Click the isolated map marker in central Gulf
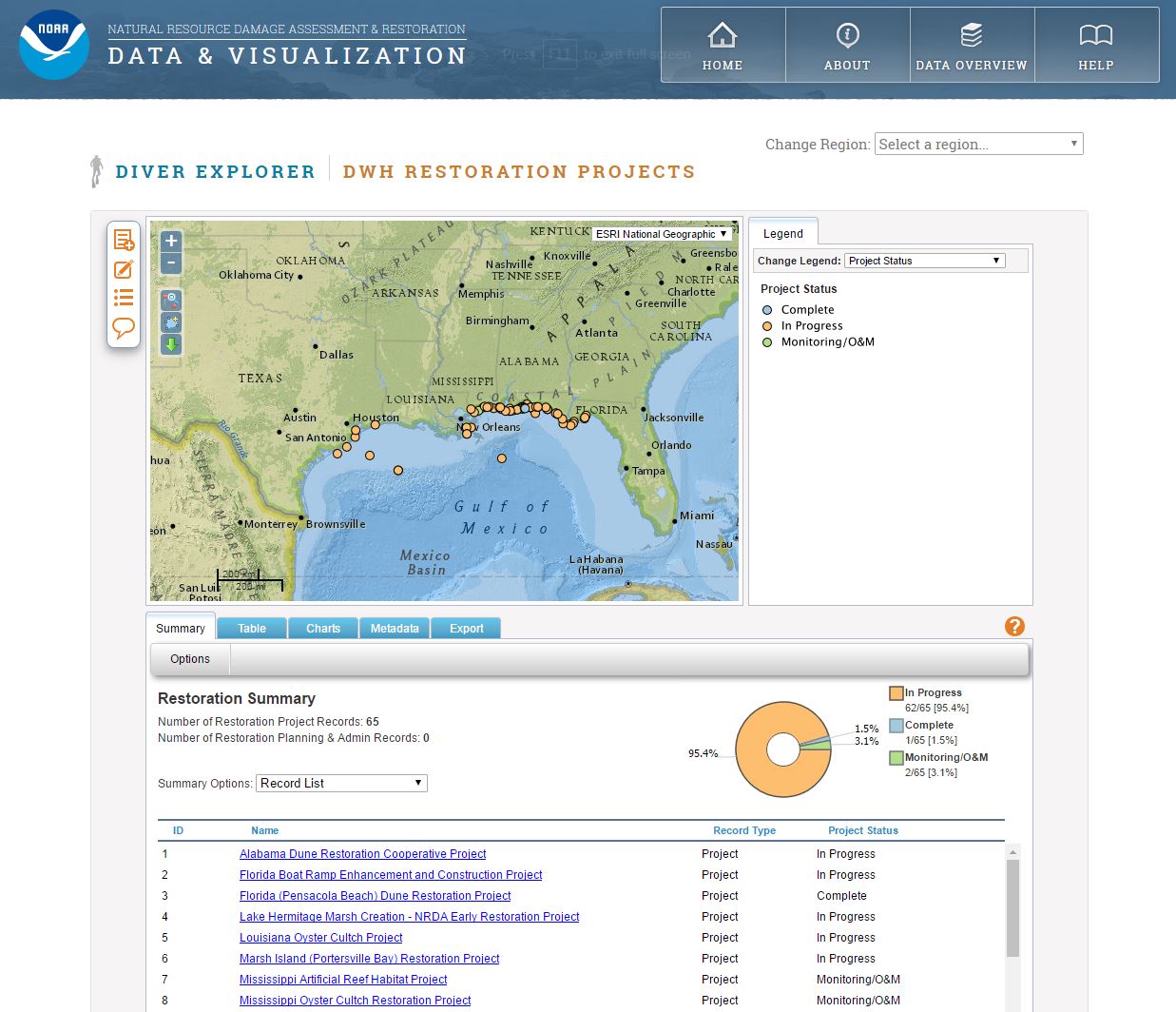 pos(502,458)
